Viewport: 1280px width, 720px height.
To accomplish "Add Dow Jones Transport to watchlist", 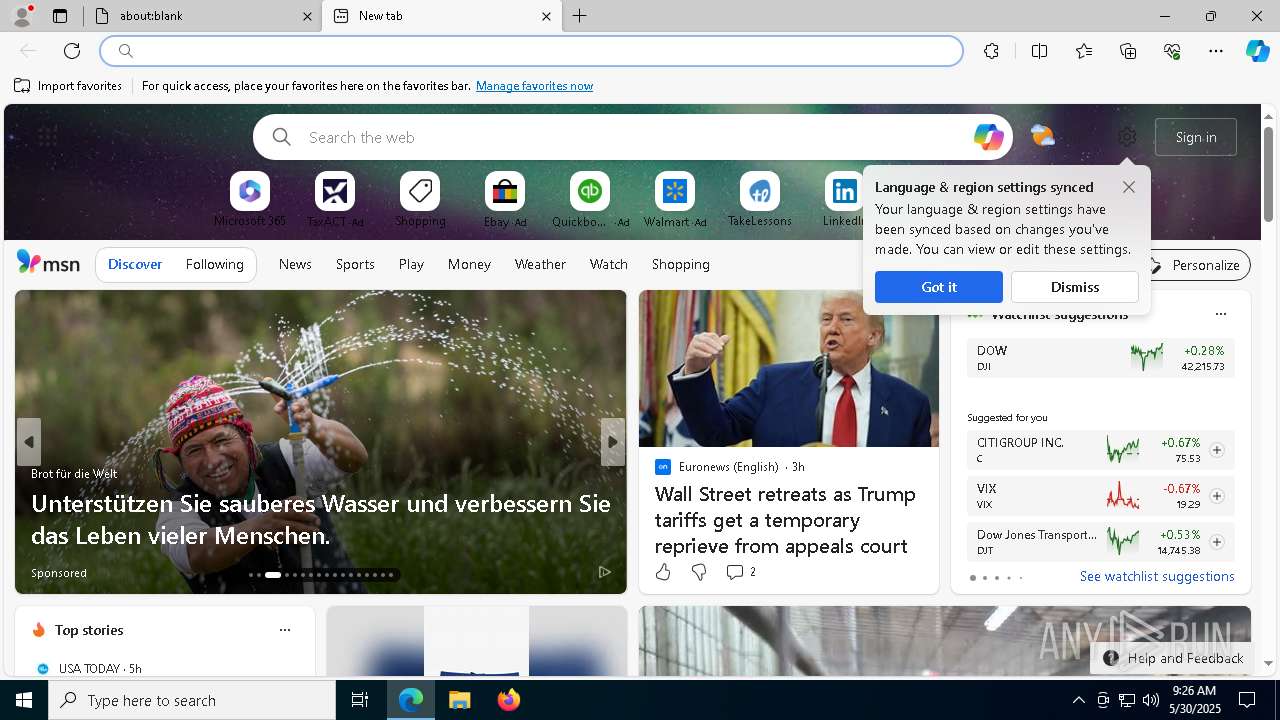I will tap(1217, 542).
